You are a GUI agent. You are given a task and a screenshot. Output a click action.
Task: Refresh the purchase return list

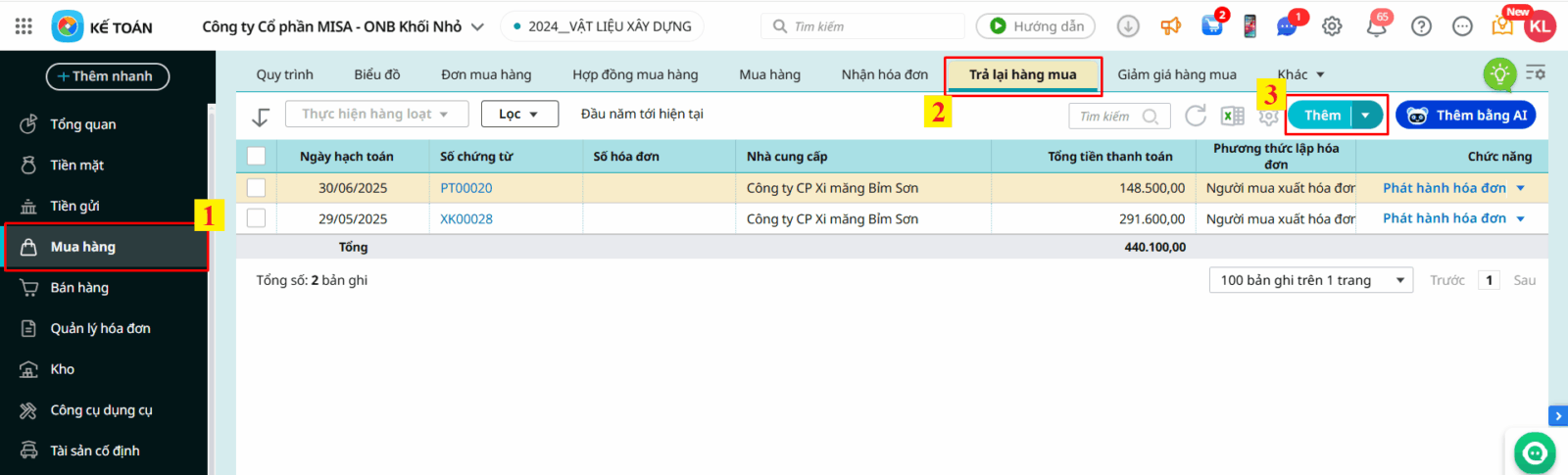point(1195,116)
